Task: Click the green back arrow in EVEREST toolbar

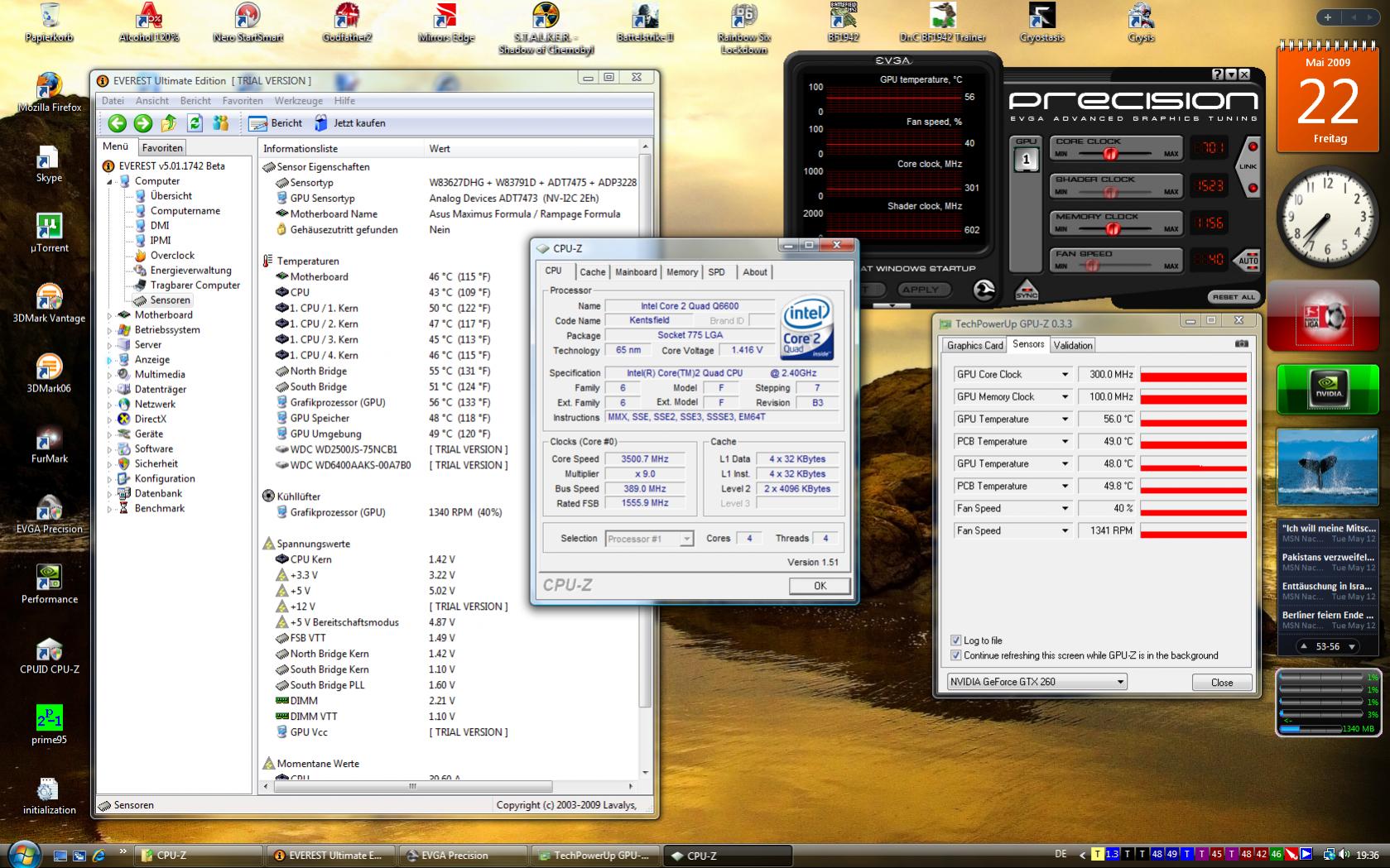Action: coord(118,123)
